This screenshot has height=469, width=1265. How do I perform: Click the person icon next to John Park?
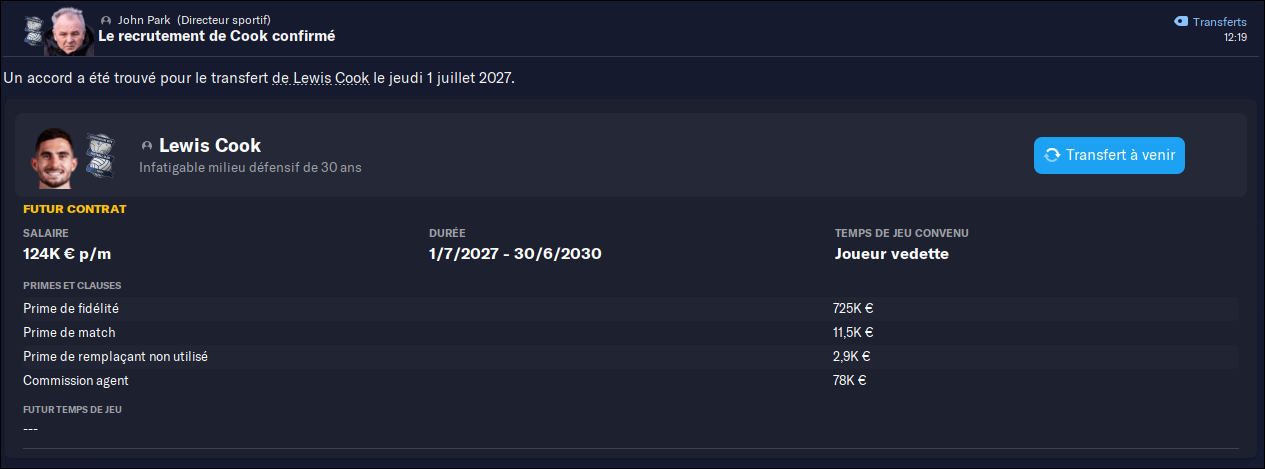pos(106,20)
